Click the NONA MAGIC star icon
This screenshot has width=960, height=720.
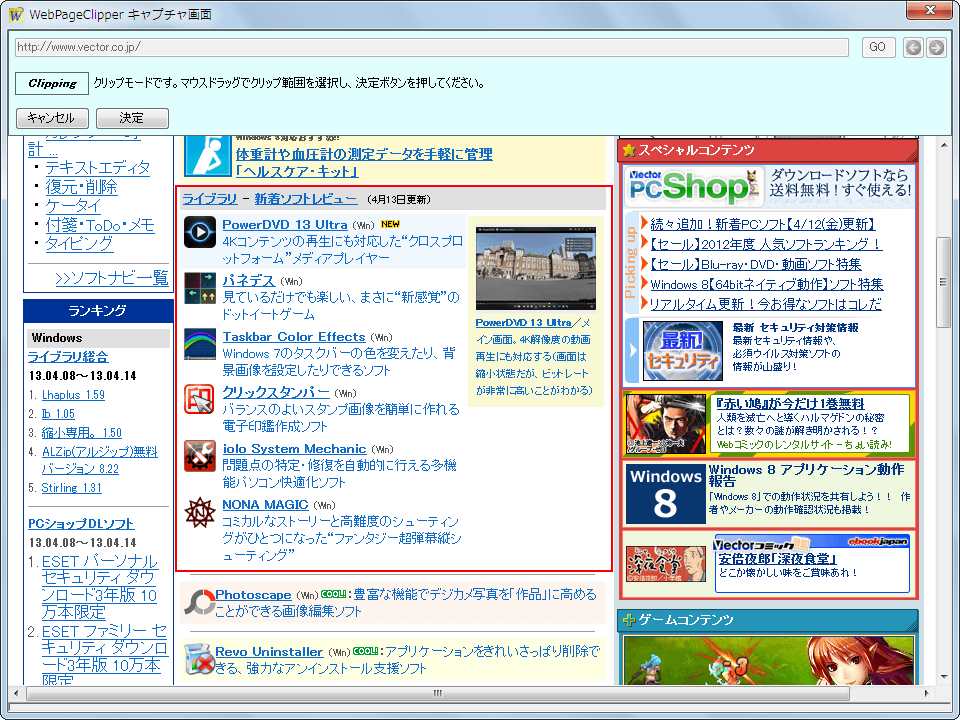tap(200, 512)
